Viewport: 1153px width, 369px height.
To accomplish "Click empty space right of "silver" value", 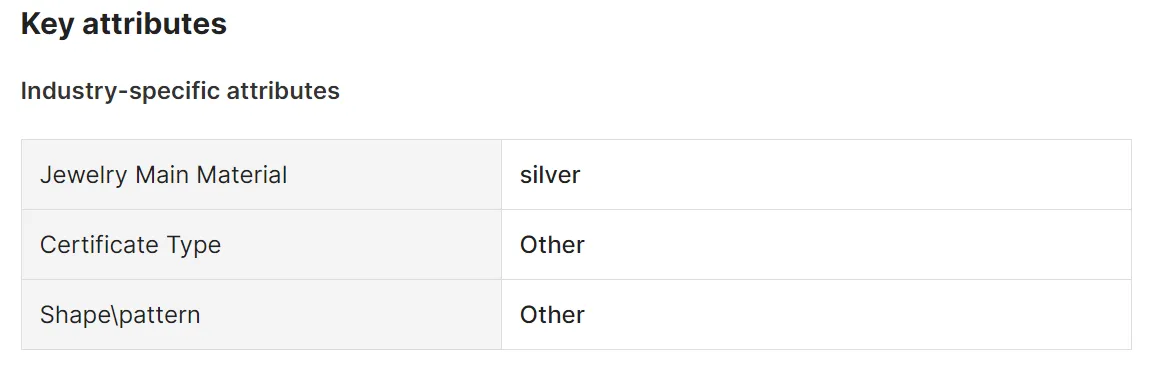I will [853, 175].
